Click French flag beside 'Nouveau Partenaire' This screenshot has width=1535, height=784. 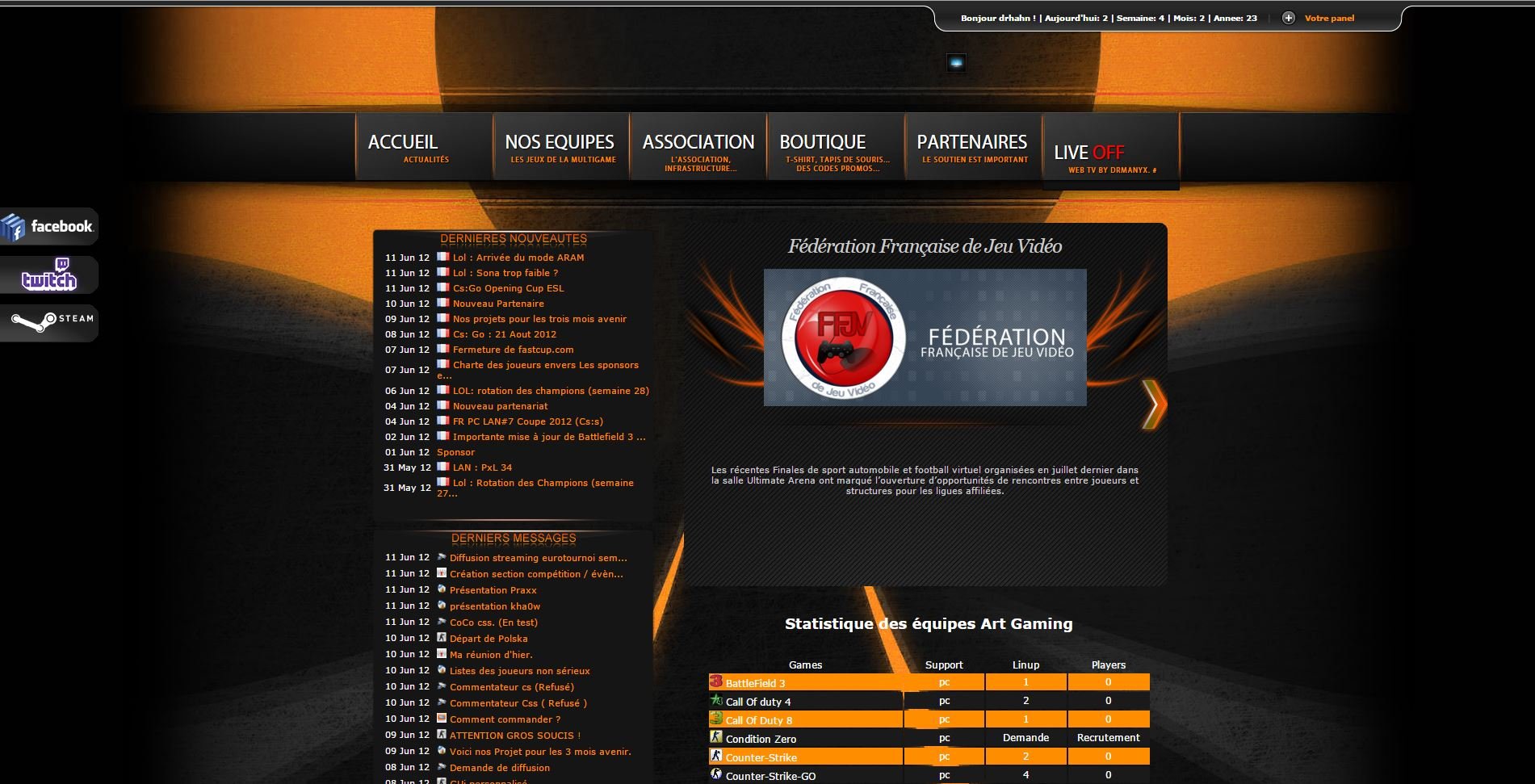coord(442,303)
